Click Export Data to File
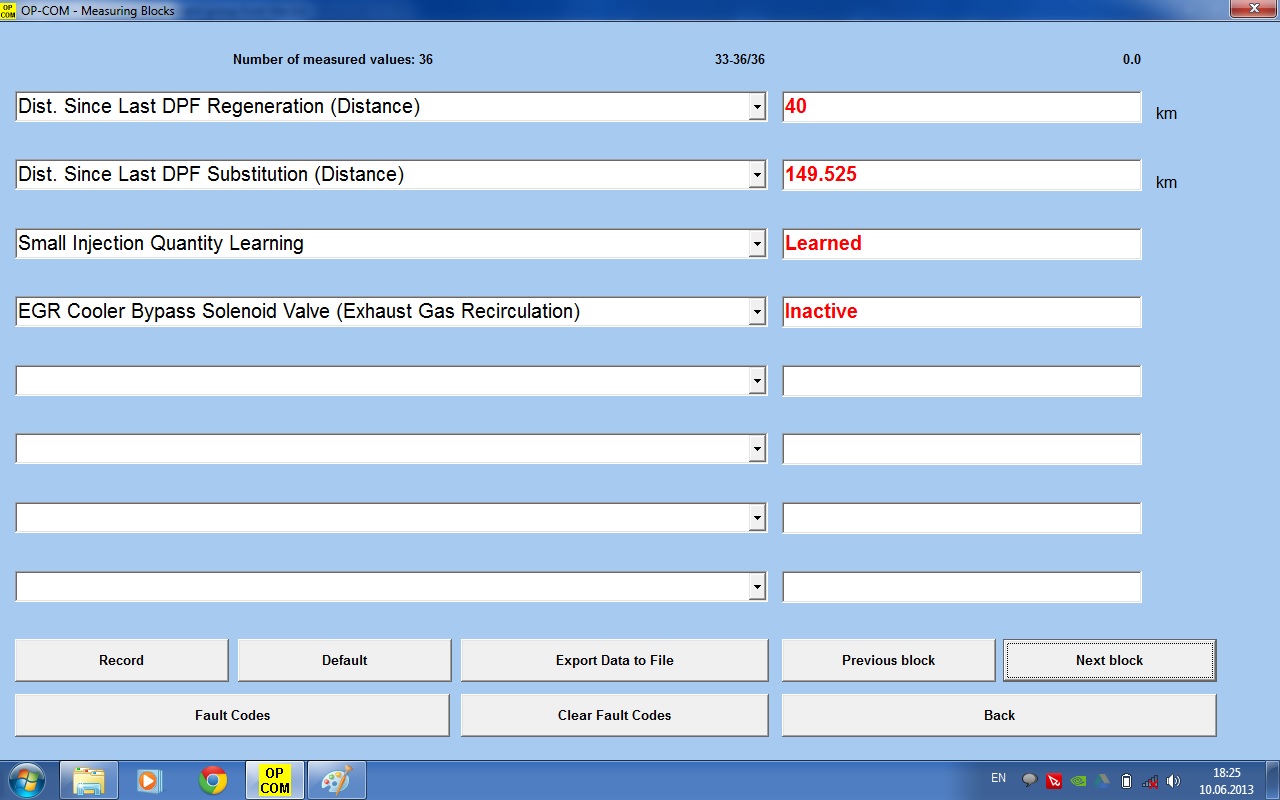1280x800 pixels. pos(614,660)
